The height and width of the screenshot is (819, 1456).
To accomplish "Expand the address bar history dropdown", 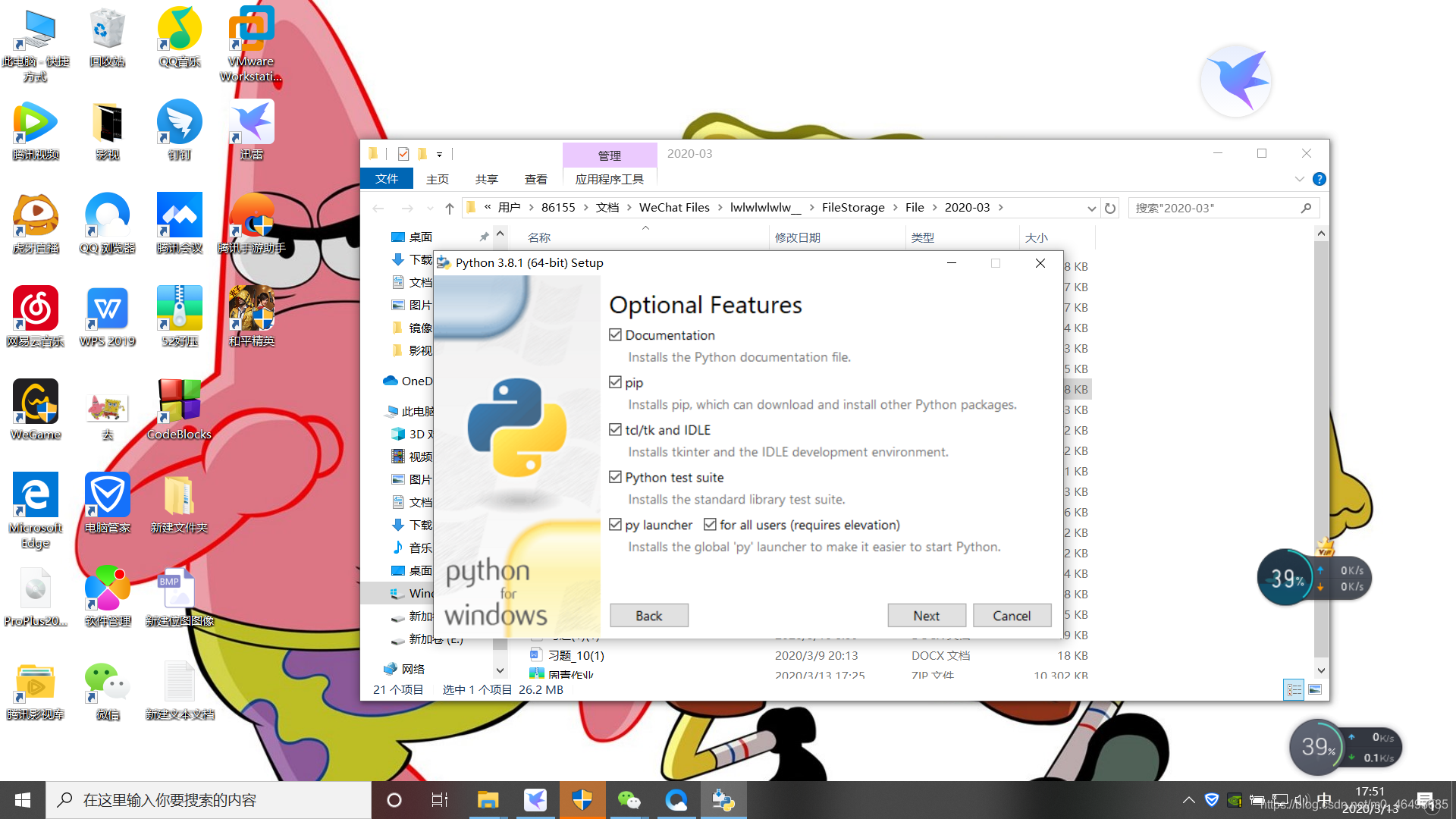I will [1091, 208].
